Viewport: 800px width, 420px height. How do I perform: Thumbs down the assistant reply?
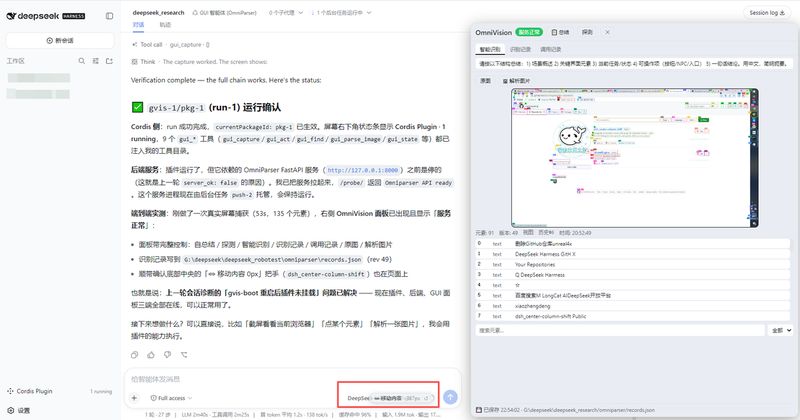pos(167,355)
